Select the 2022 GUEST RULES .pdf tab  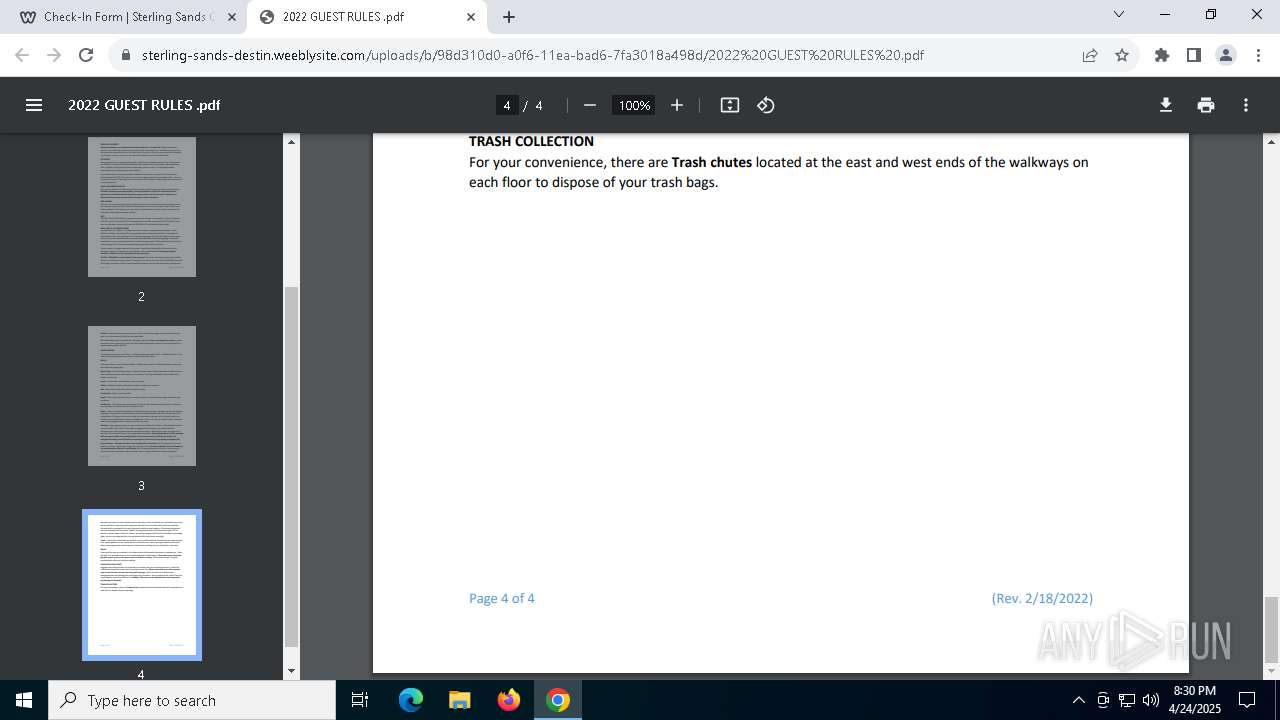[366, 17]
